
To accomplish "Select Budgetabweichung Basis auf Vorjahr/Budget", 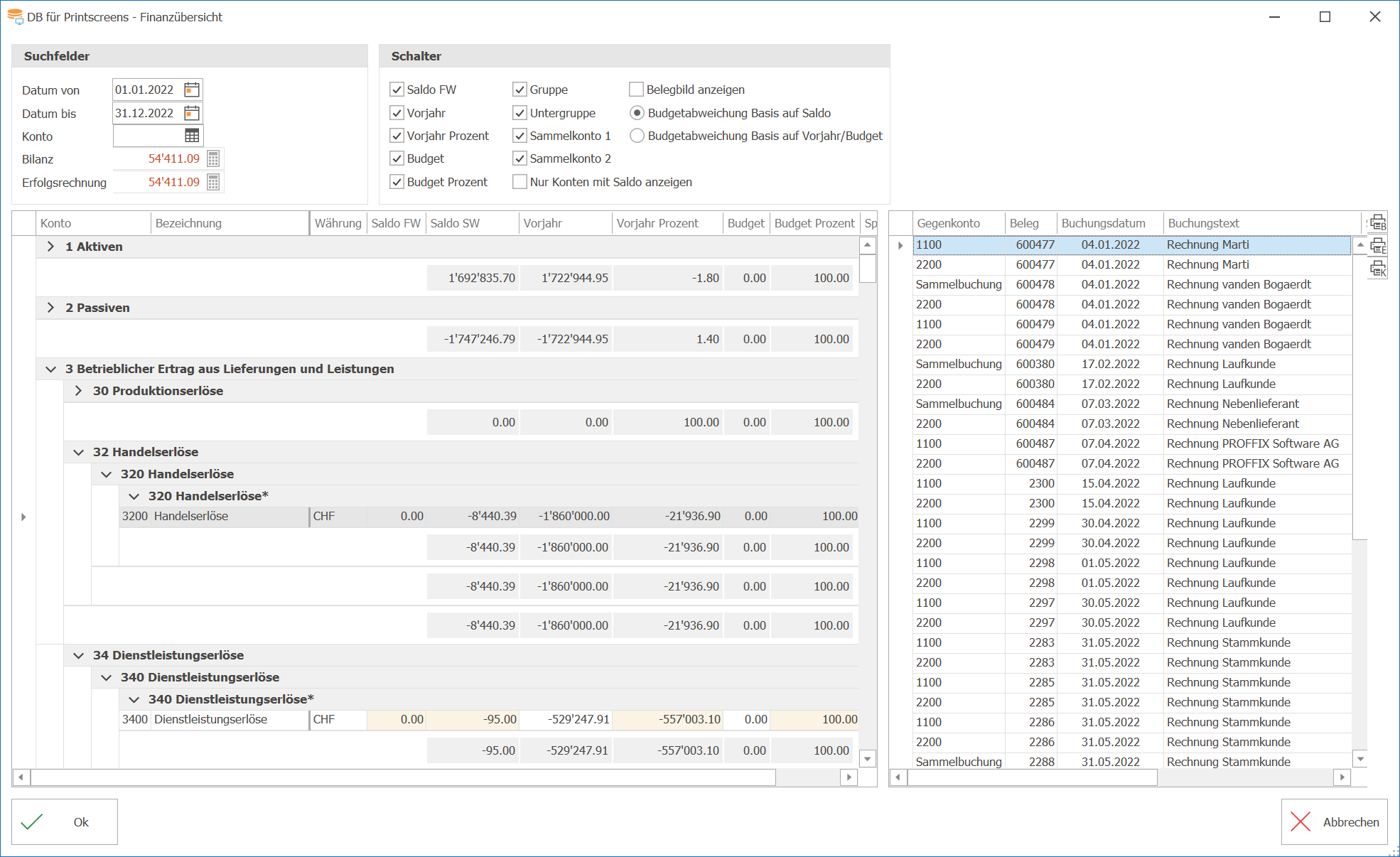I will point(637,136).
